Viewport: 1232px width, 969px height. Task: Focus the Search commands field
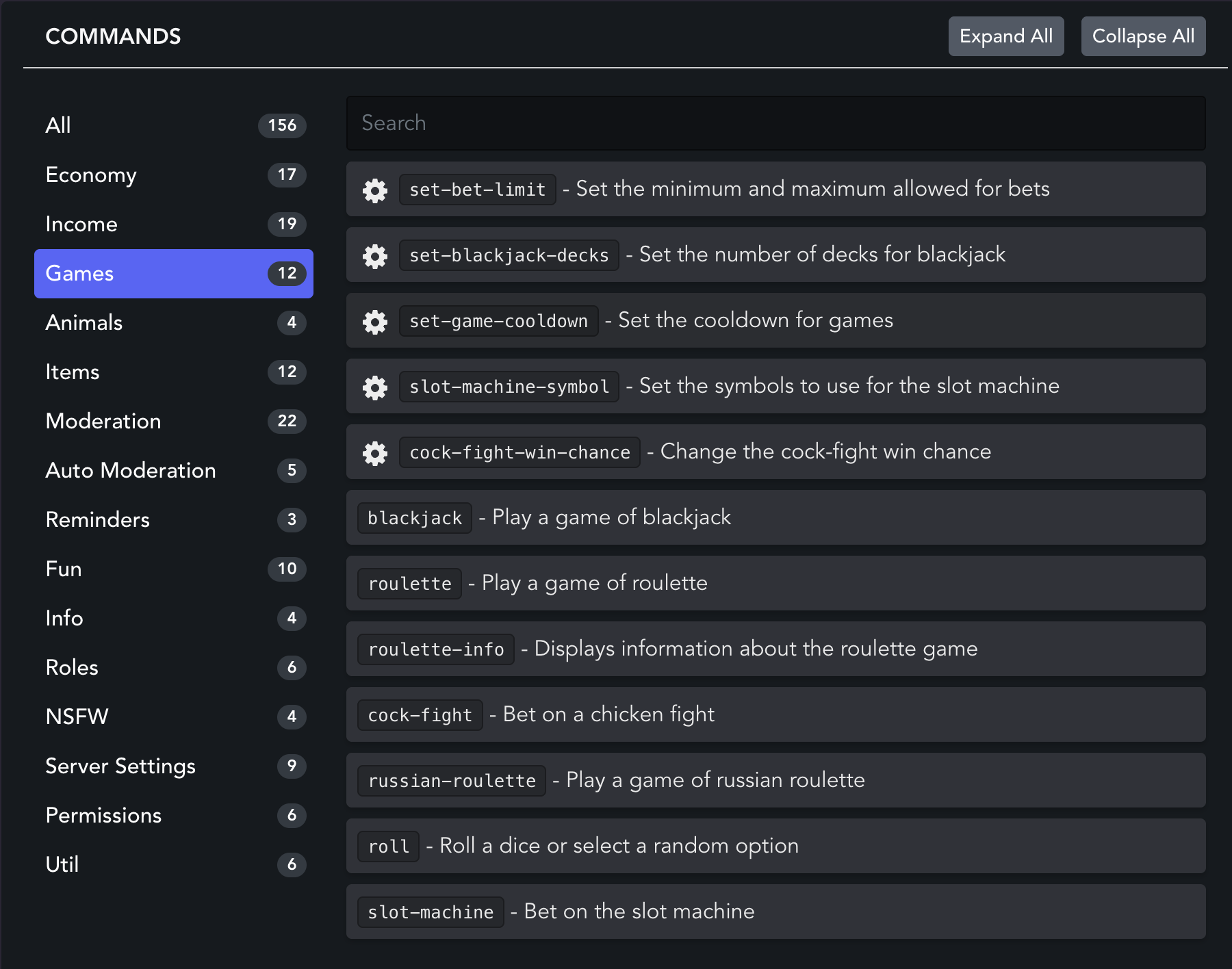pyautogui.click(x=775, y=123)
